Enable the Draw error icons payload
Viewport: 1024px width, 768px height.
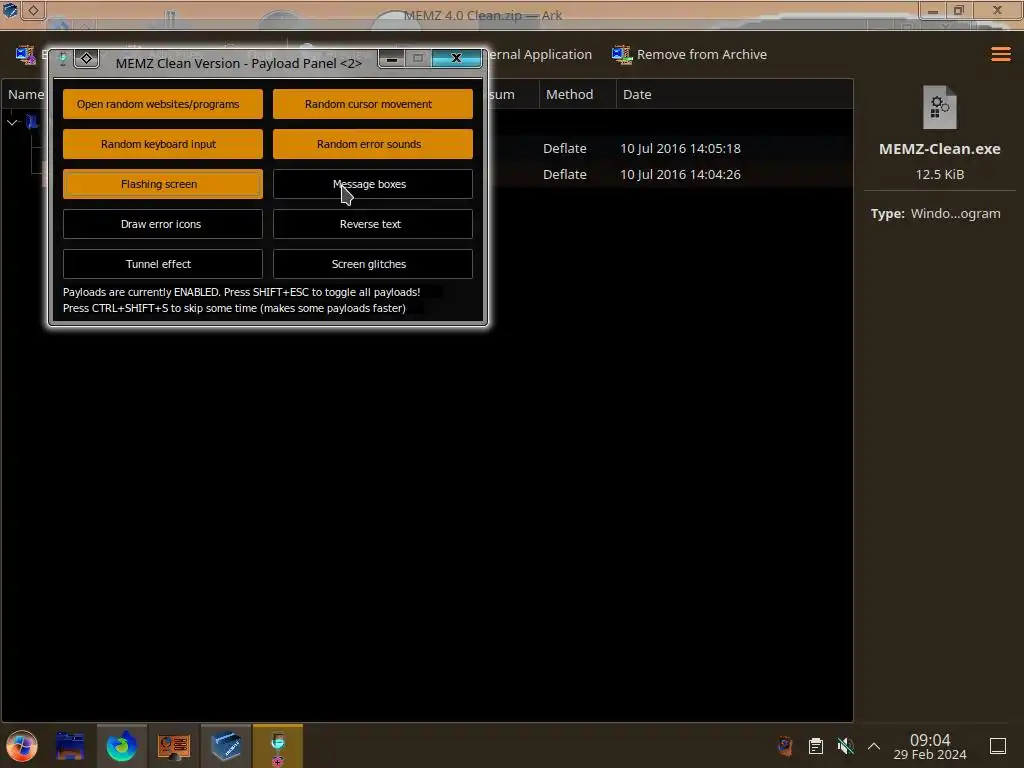click(163, 224)
